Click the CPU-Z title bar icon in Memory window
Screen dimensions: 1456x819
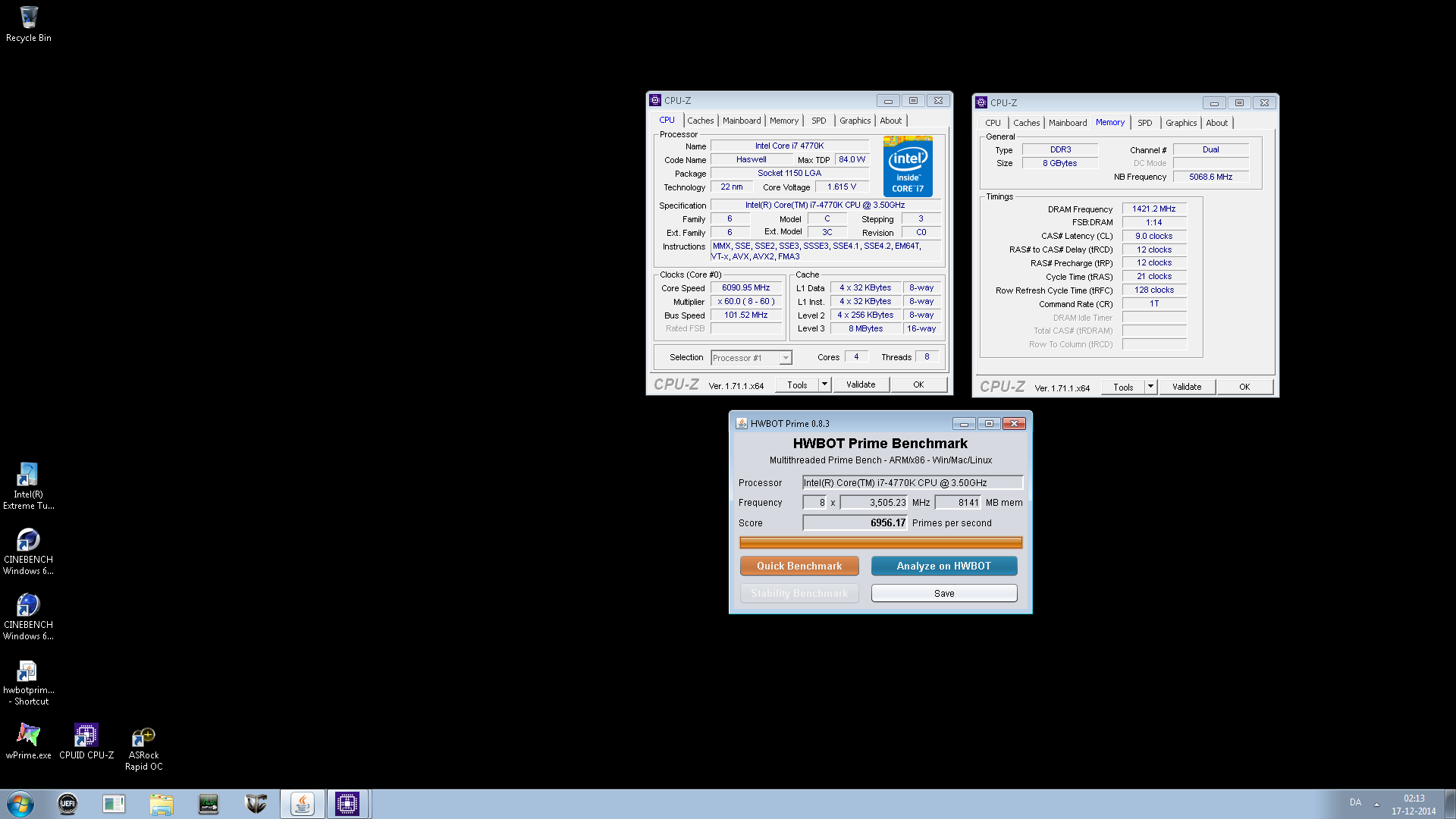pos(981,102)
